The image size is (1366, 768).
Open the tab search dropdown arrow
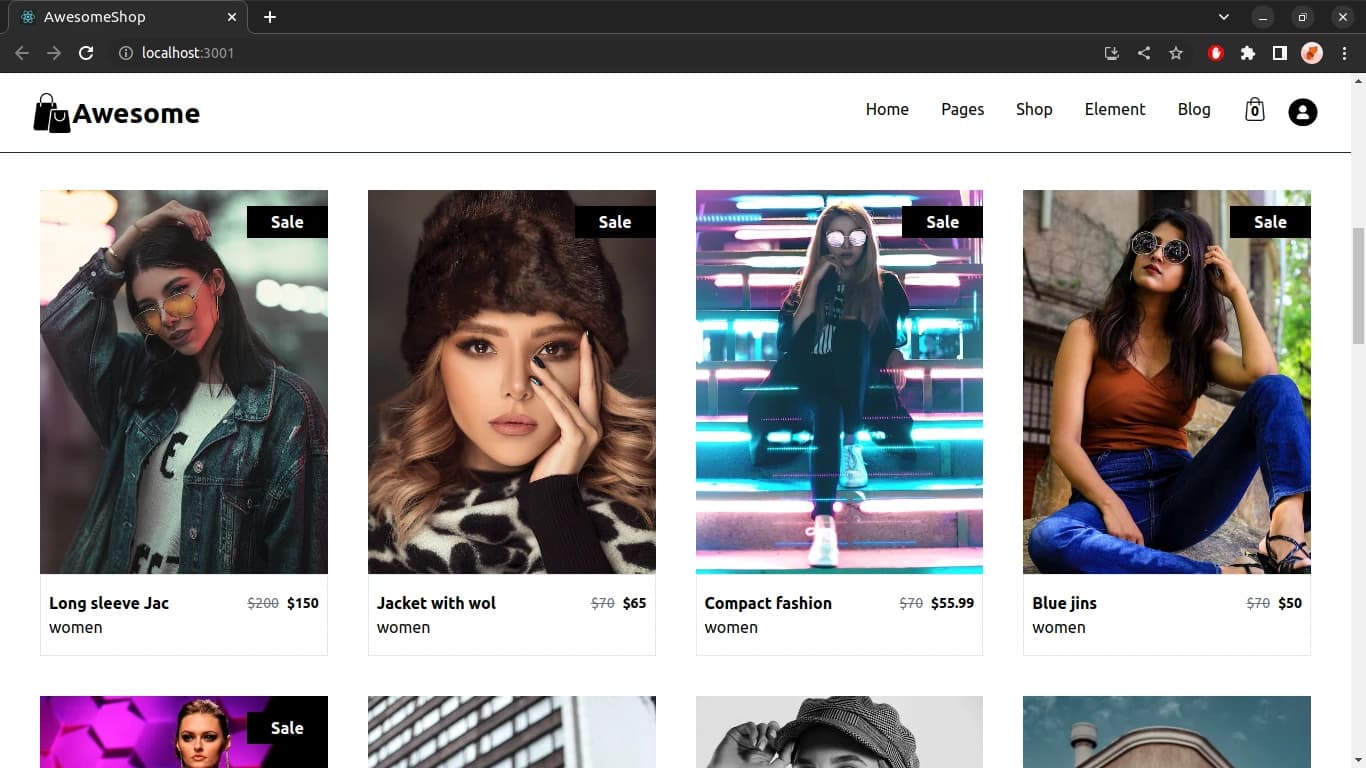pyautogui.click(x=1224, y=17)
